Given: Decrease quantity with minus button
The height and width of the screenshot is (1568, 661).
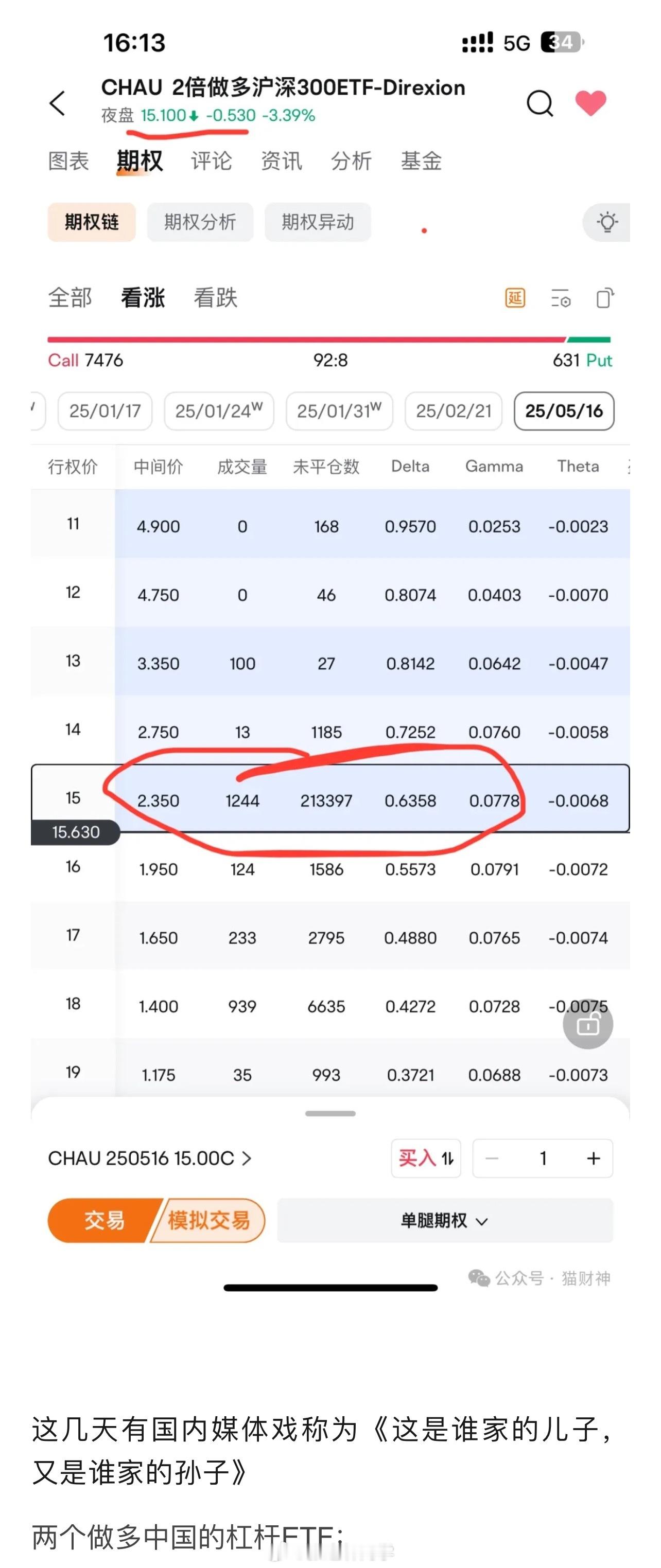Looking at the screenshot, I should coord(492,1159).
